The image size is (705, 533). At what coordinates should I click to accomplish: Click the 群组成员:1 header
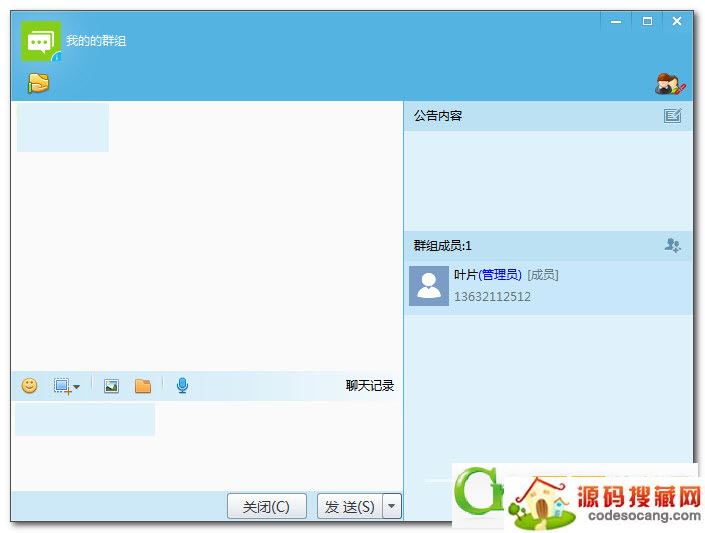[x=443, y=246]
